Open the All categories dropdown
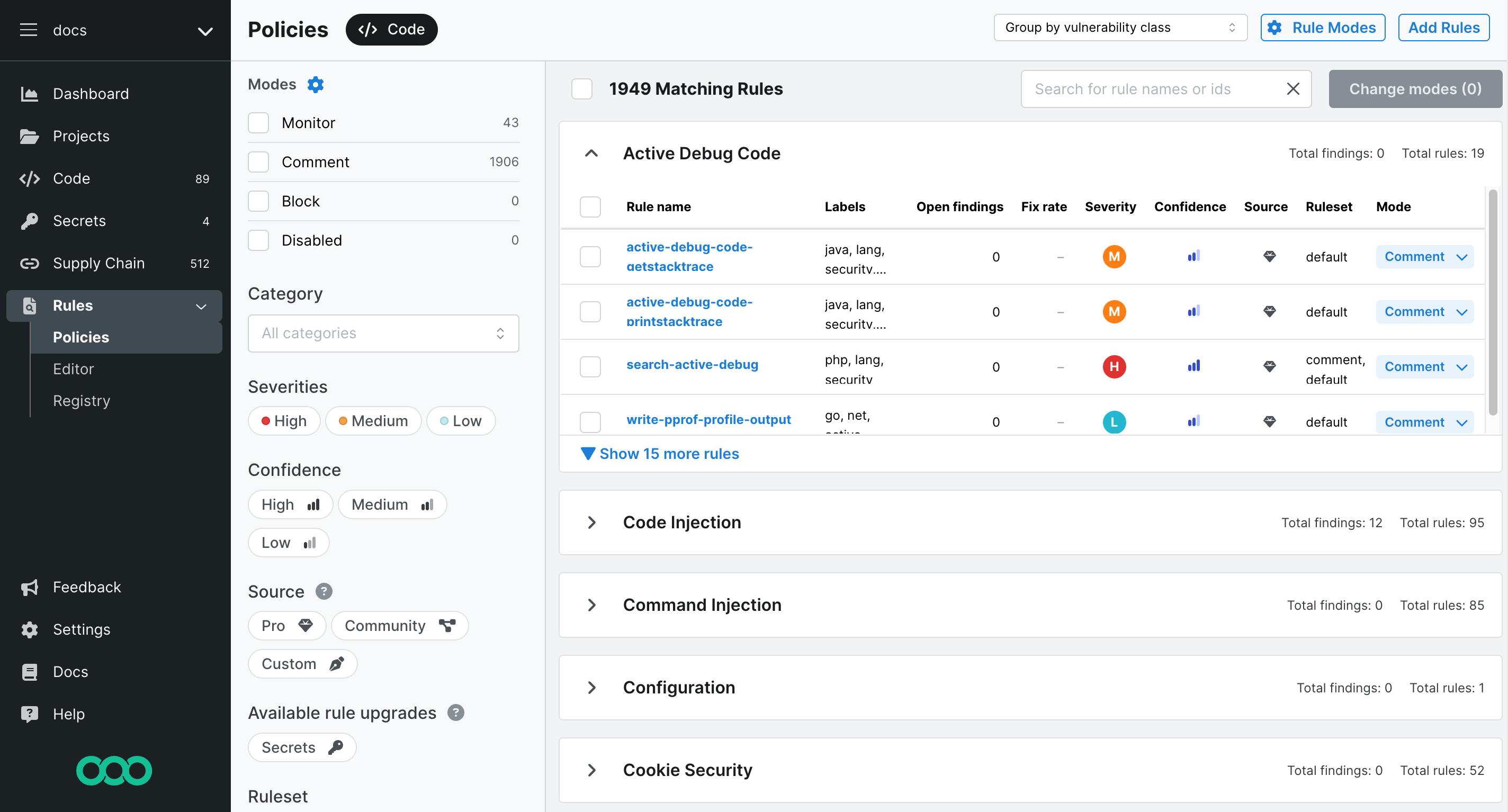Screen dimensions: 1508x812 pos(383,333)
